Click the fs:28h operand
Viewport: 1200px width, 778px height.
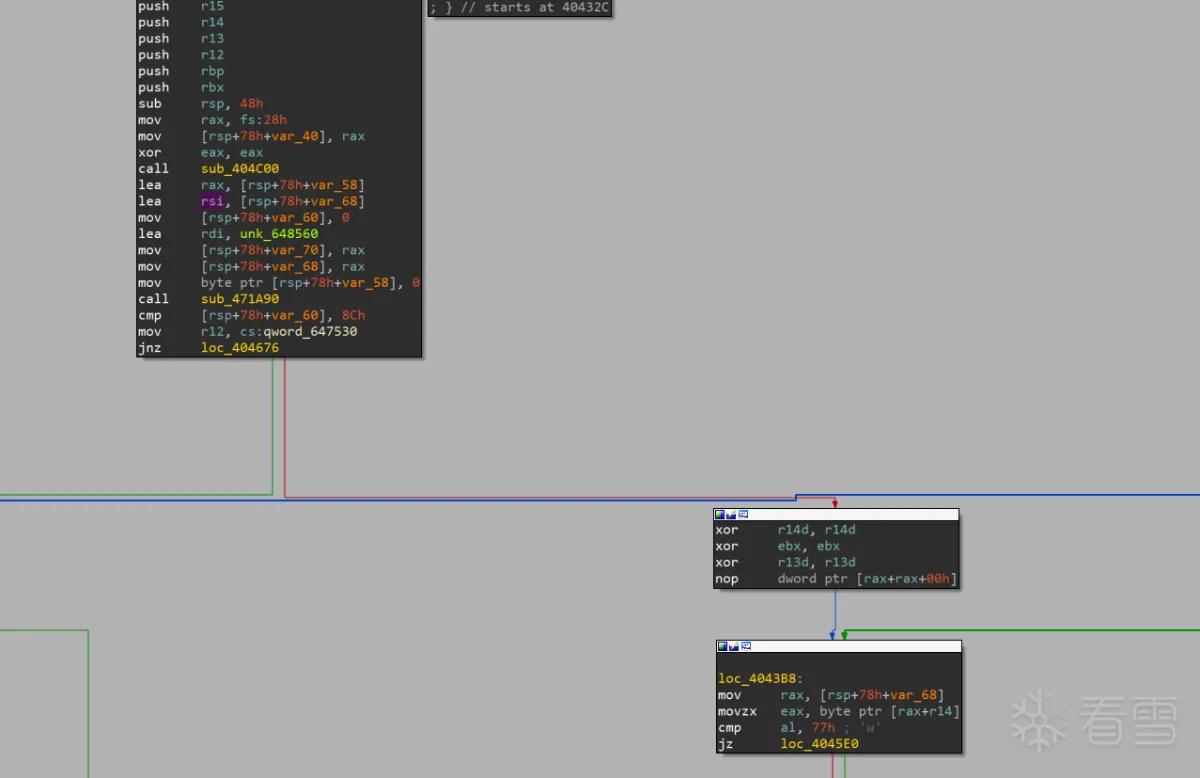click(x=263, y=120)
